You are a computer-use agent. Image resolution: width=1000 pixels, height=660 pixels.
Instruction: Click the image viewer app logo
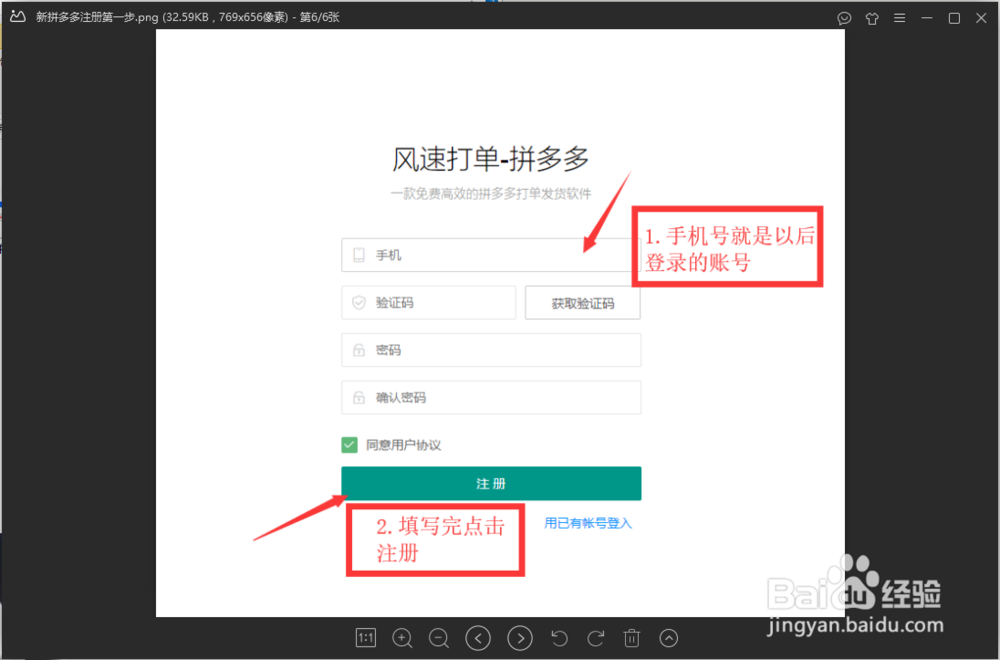click(x=17, y=17)
